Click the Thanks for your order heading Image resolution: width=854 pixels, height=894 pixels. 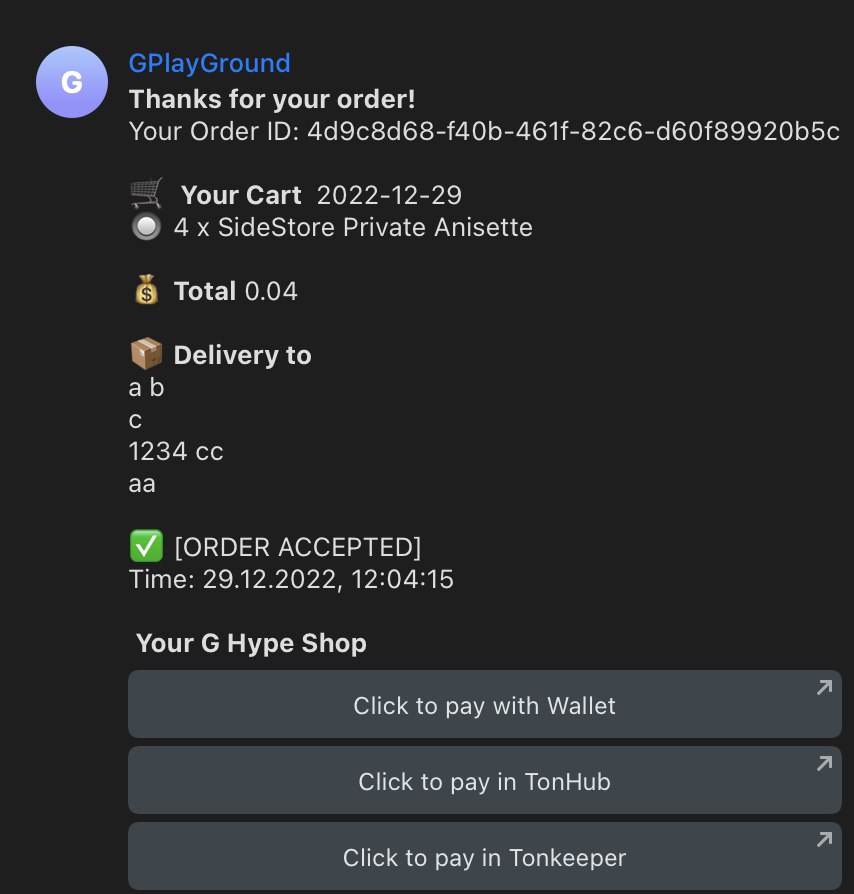click(273, 99)
